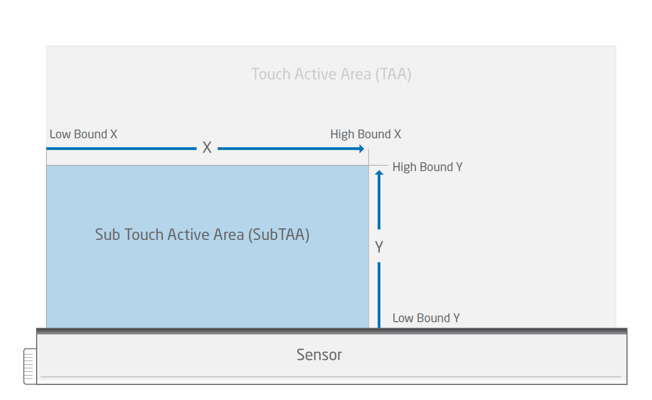Click the letter Y on the axis
The width and height of the screenshot is (652, 400).
pyautogui.click(x=379, y=247)
